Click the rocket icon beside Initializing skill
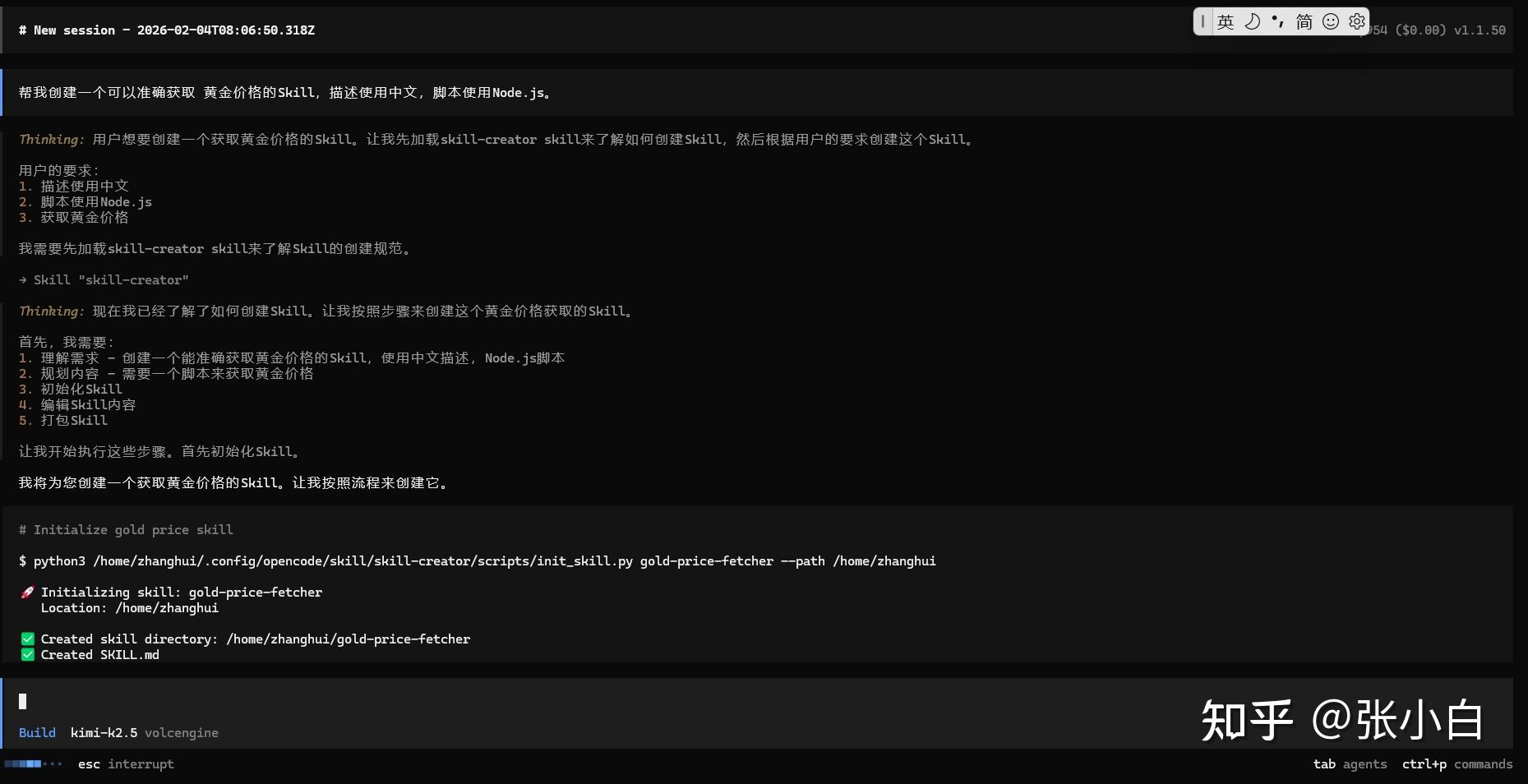Screen dimensions: 1528x784 click(27, 593)
